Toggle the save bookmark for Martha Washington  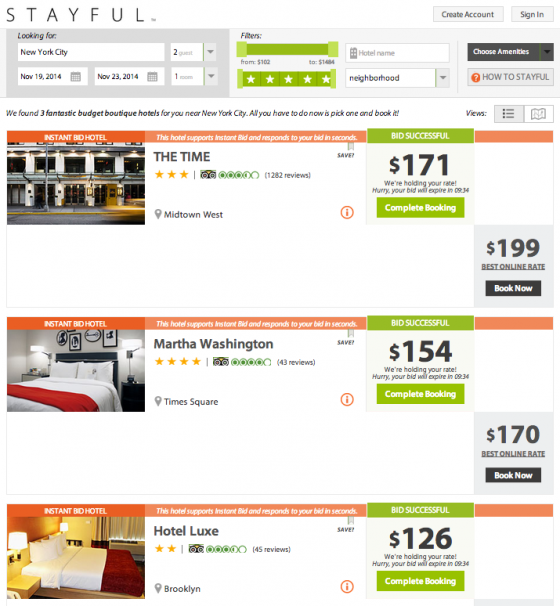click(x=351, y=333)
